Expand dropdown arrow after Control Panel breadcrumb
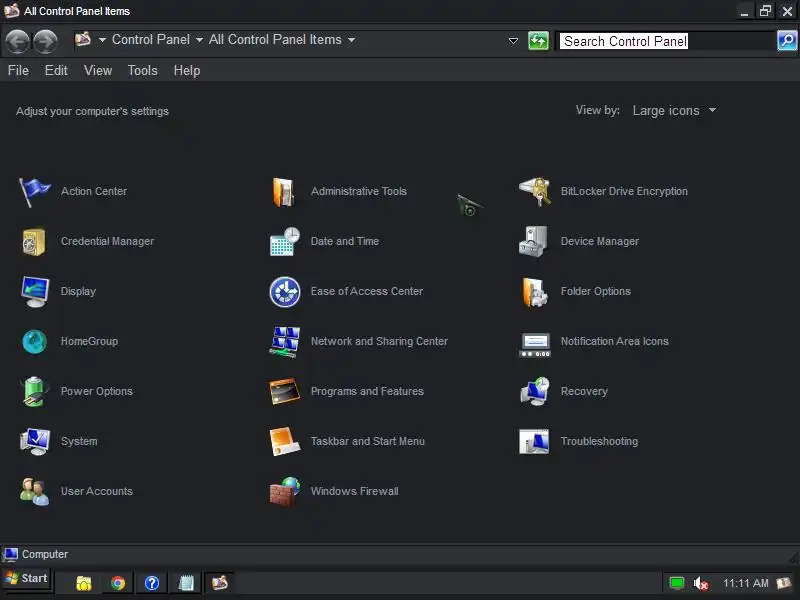 199,40
